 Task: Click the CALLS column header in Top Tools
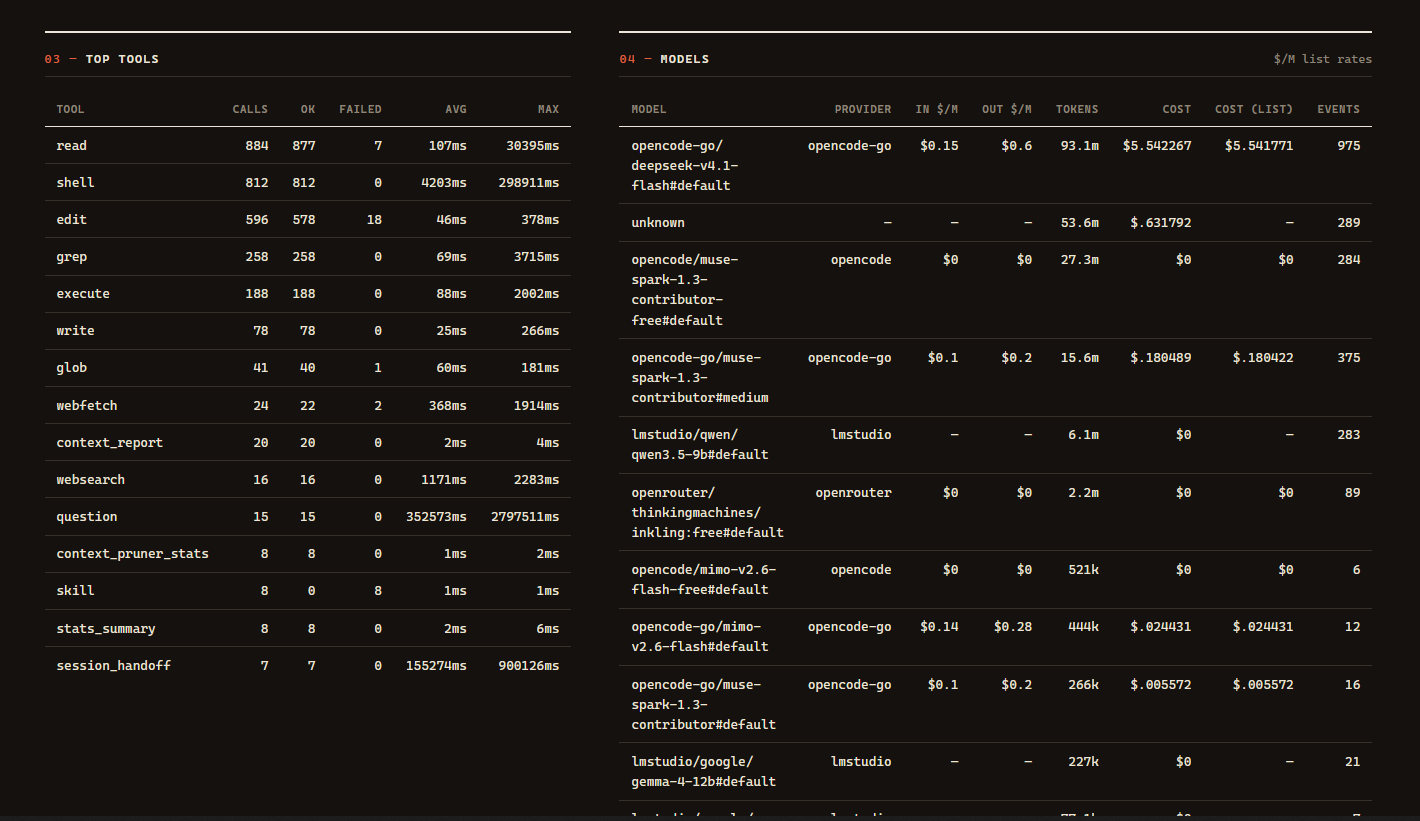tap(250, 109)
